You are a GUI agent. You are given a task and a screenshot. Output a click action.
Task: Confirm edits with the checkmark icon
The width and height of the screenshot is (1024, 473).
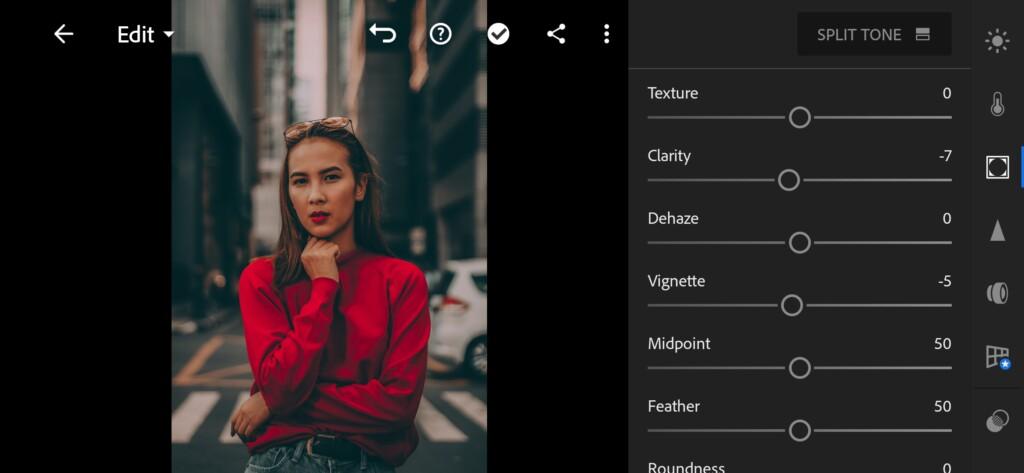tap(498, 34)
